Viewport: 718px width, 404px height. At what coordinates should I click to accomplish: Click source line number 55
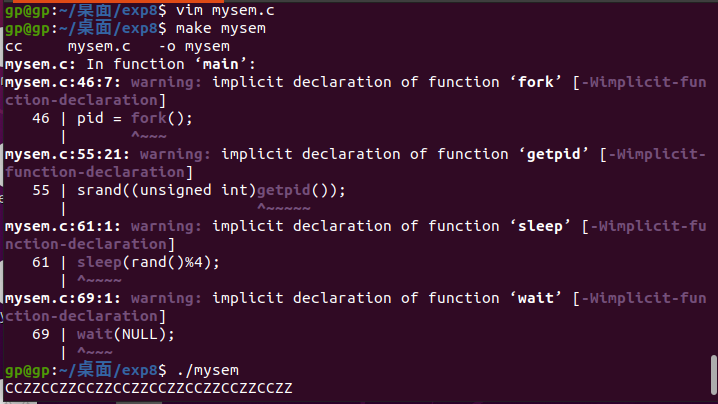41,190
